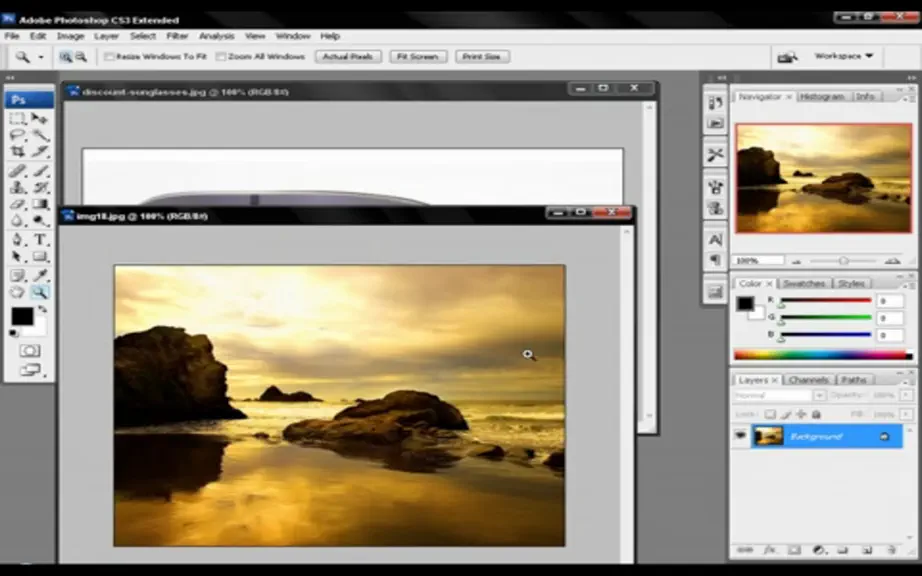Select the Move tool

(40, 118)
